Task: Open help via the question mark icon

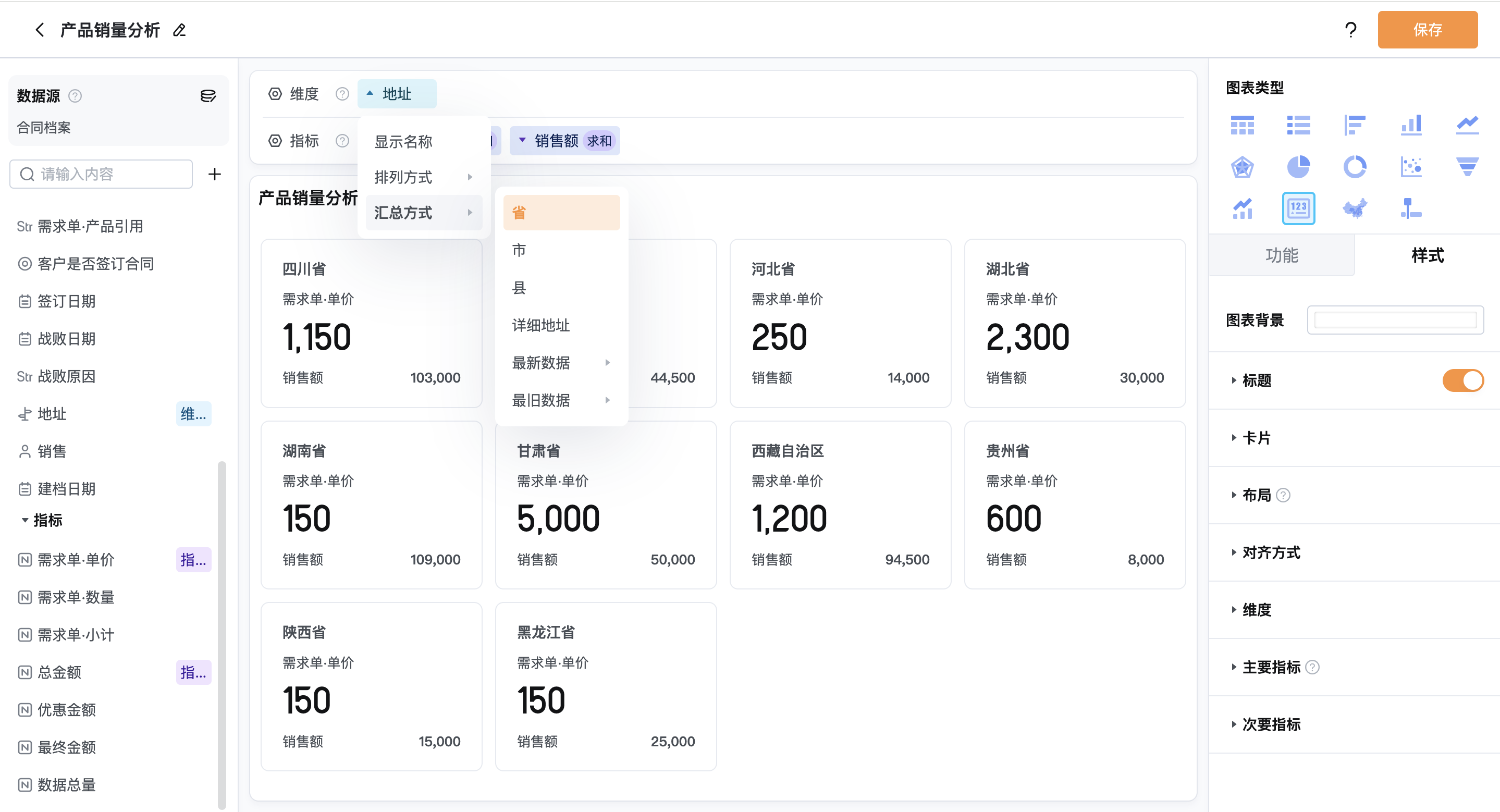Action: tap(1350, 30)
